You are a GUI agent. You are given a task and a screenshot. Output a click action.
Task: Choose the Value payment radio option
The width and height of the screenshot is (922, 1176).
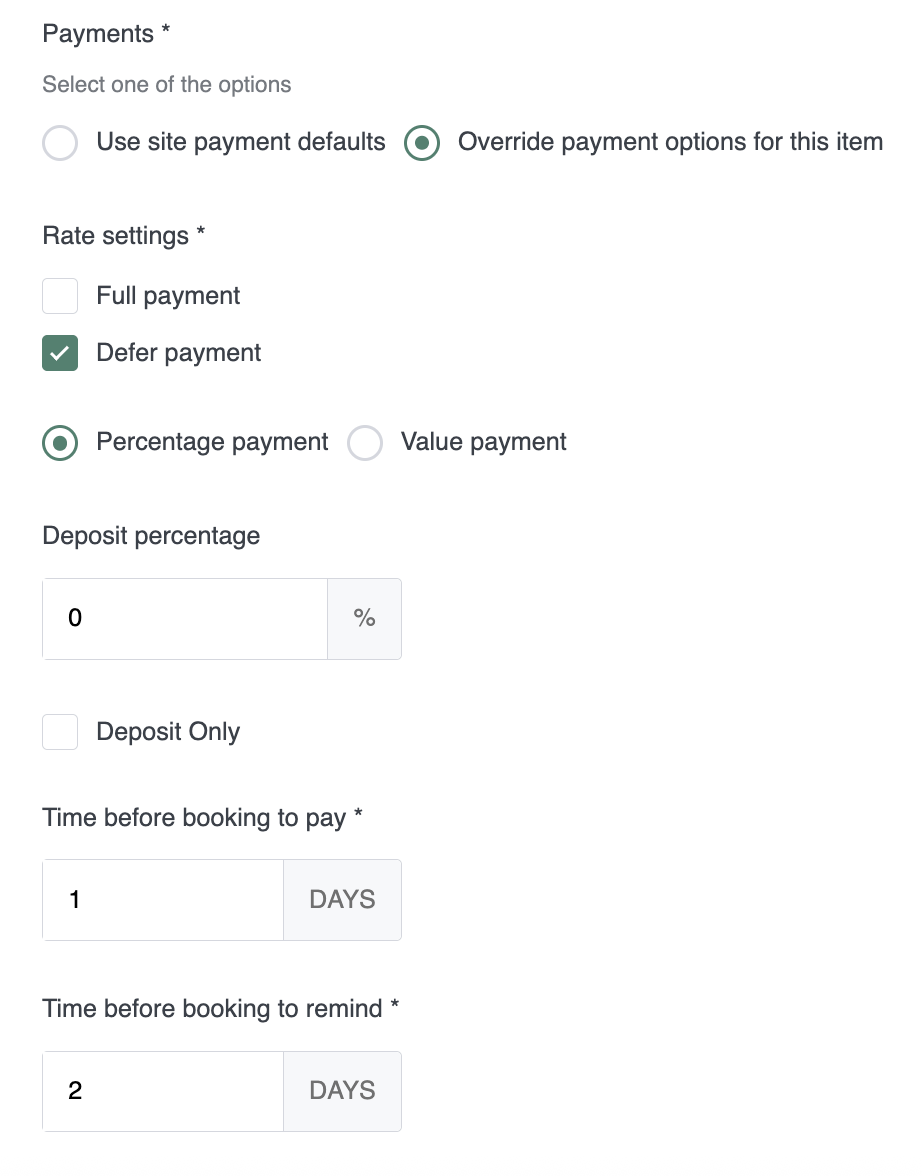click(365, 443)
